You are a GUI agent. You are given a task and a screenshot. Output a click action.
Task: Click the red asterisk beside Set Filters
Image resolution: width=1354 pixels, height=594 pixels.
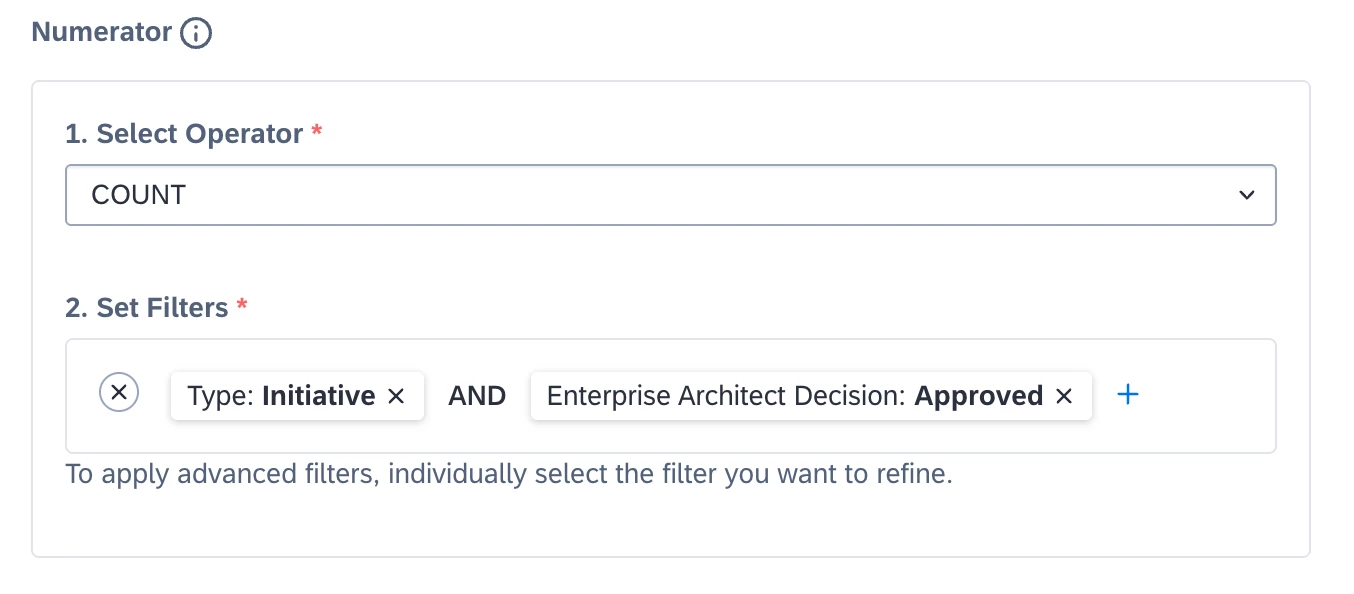pos(242,305)
